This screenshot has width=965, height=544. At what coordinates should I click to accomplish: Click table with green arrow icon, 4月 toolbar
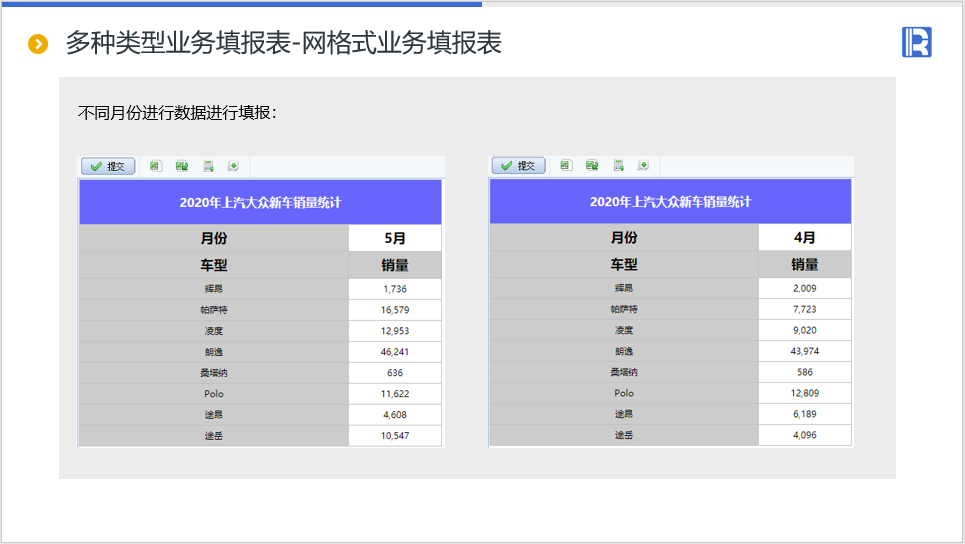click(619, 165)
